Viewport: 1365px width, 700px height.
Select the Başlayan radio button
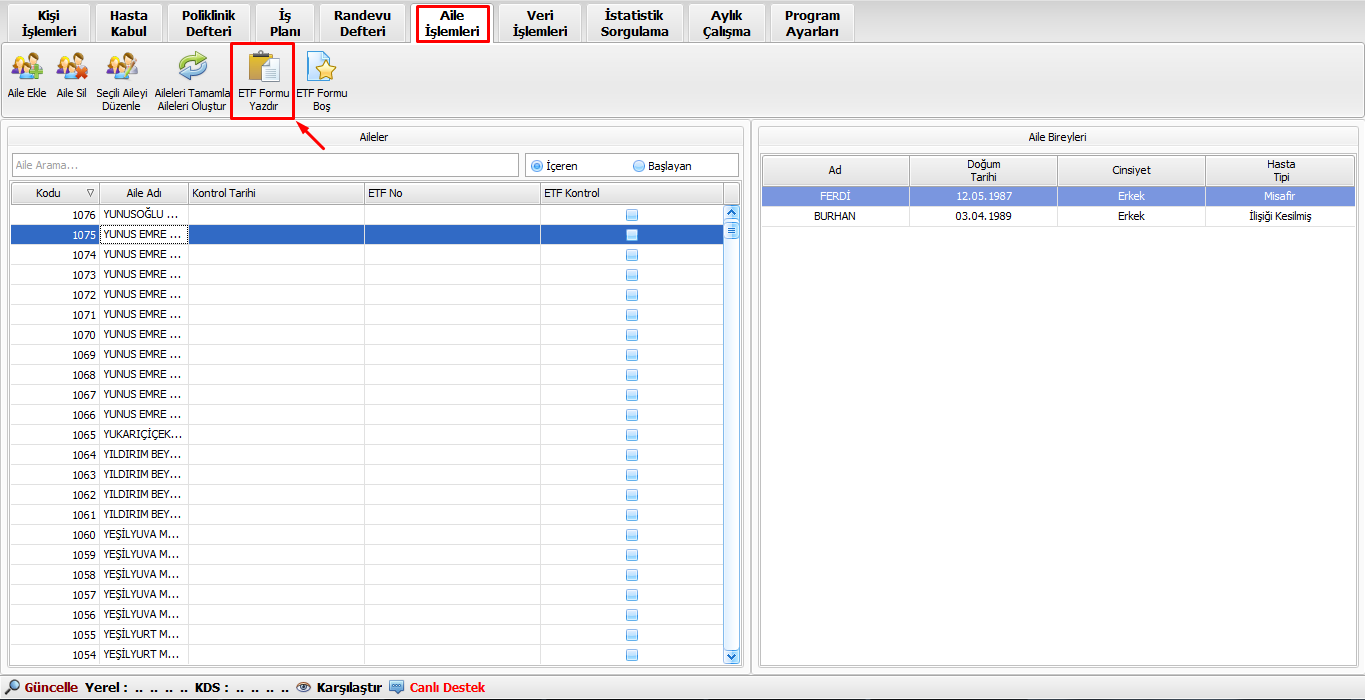point(639,166)
